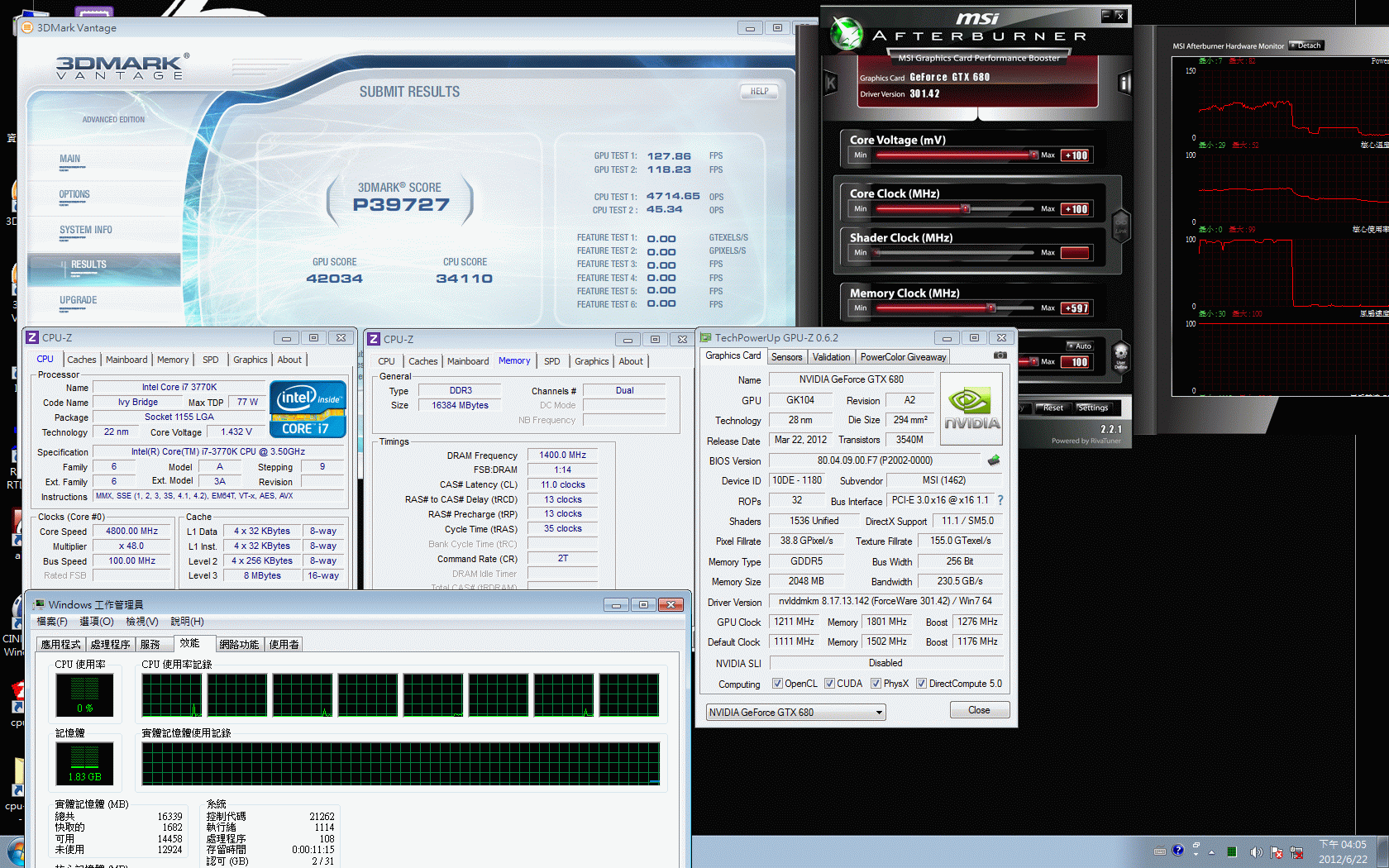The image size is (1389, 868).
Task: Click the Memory Clock +597 value field
Action: pyautogui.click(x=1076, y=308)
